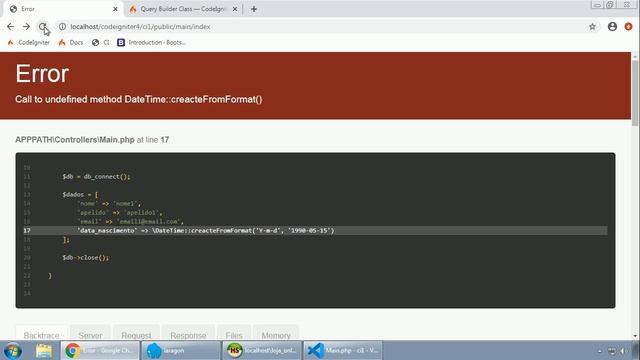The height and width of the screenshot is (360, 640).
Task: Open a new browser tab
Action: 254,9
